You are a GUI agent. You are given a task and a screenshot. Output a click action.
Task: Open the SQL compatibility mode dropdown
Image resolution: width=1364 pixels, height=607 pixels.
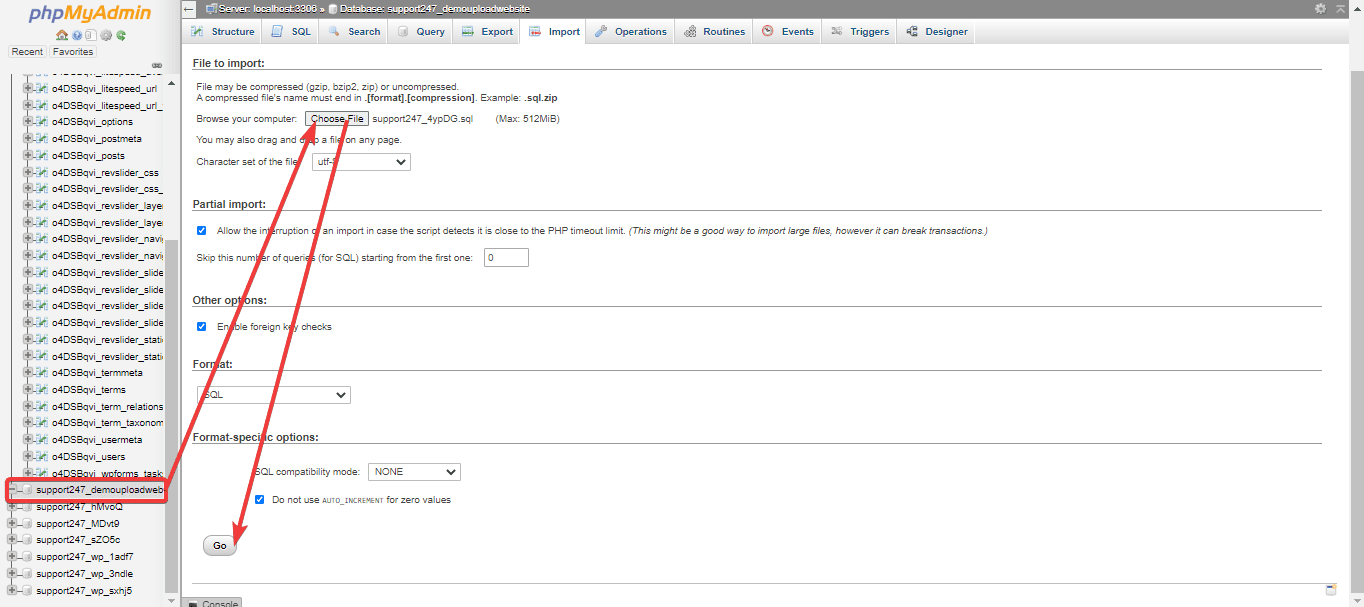[414, 472]
